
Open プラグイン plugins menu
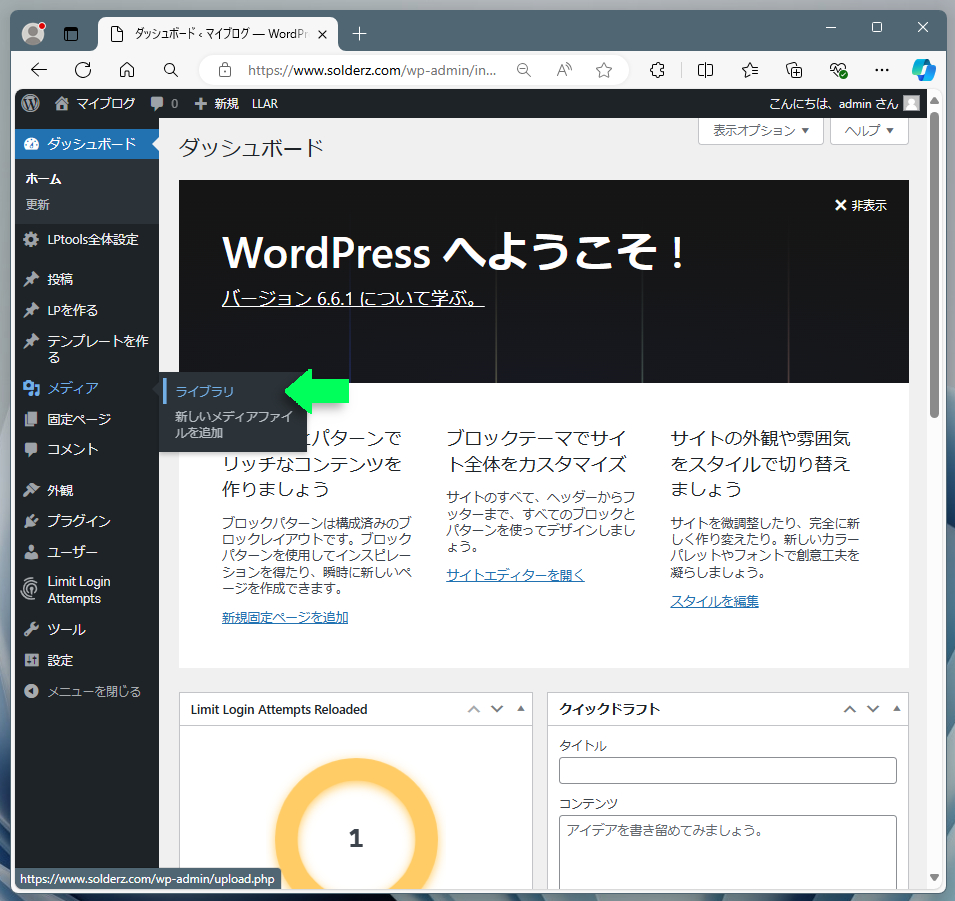pyautogui.click(x=86, y=521)
